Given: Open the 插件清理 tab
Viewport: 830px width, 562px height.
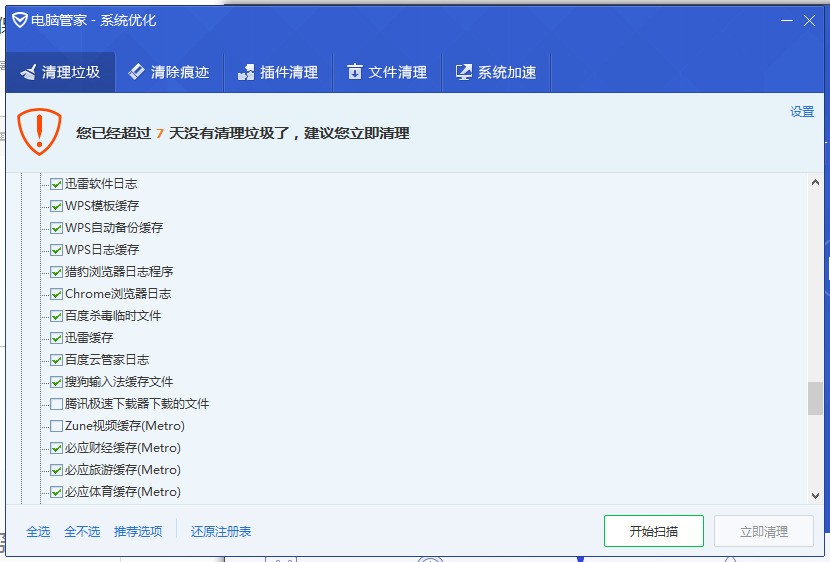Looking at the screenshot, I should (278, 72).
